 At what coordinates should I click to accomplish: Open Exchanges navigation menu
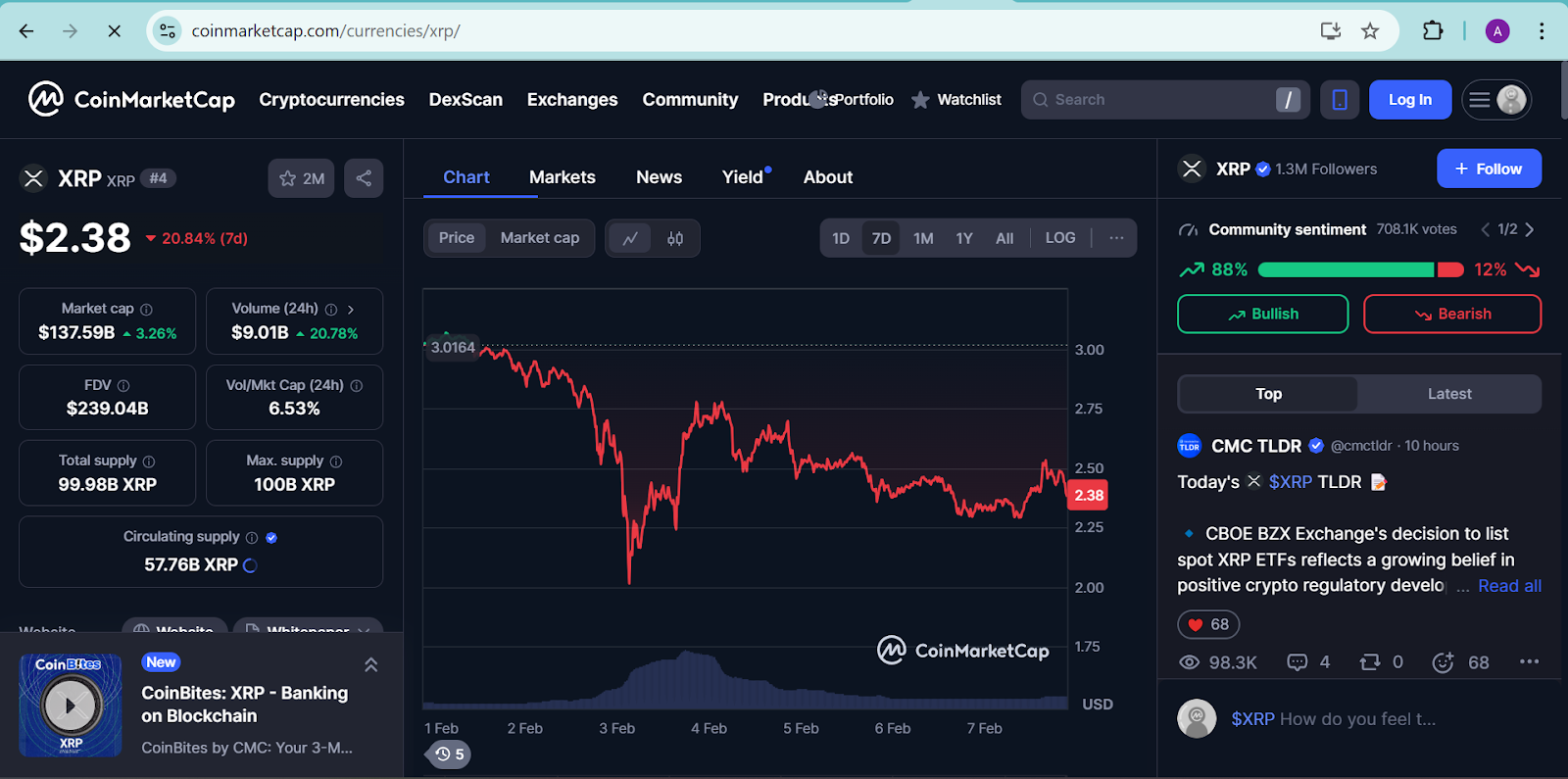point(572,99)
